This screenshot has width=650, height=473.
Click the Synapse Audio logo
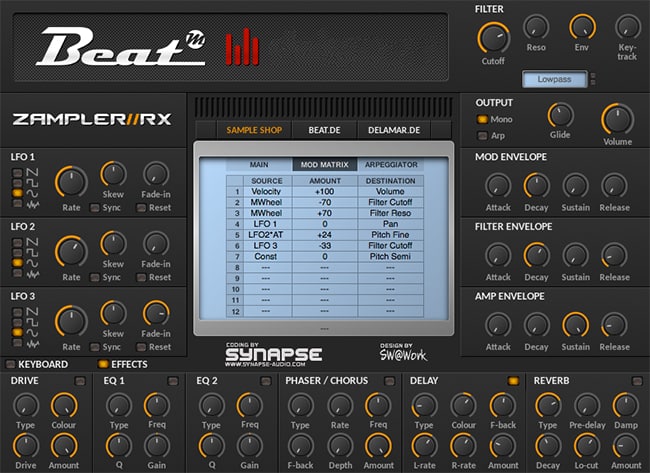point(274,355)
